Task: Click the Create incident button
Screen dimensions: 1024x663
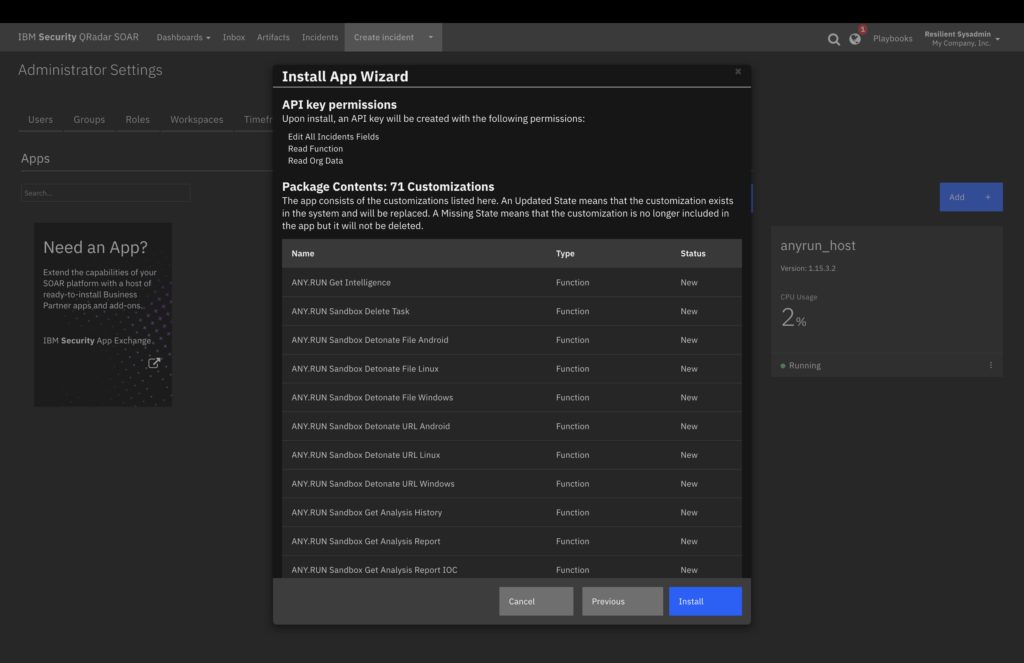Action: click(383, 38)
